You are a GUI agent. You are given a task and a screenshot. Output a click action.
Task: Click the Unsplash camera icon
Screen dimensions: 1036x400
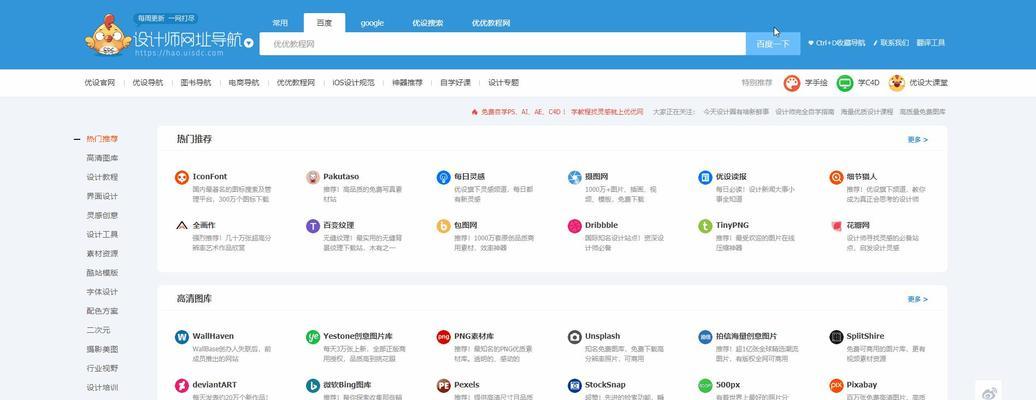(x=574, y=337)
